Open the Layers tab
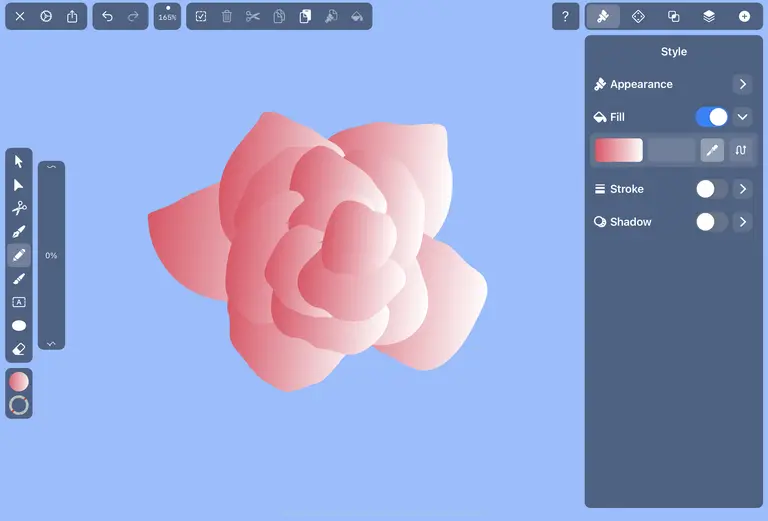 709,17
